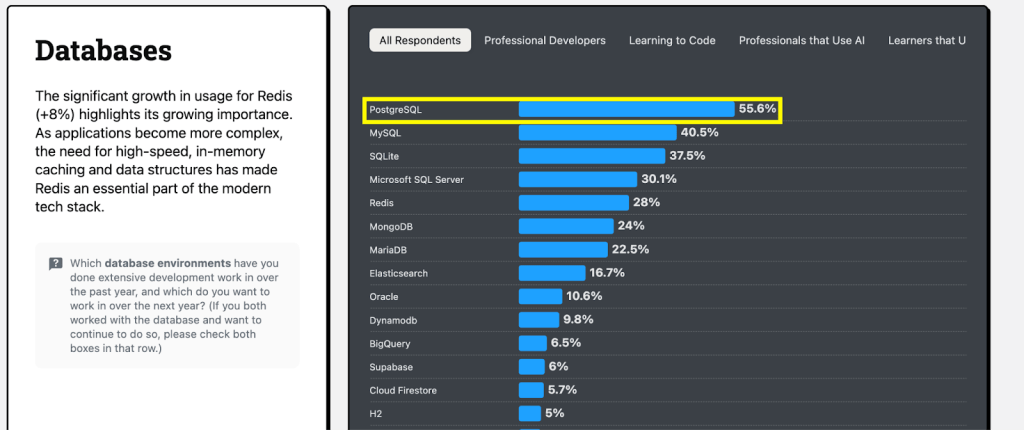This screenshot has height=430, width=1024.
Task: Switch to the Professional Developers tab
Action: [545, 40]
